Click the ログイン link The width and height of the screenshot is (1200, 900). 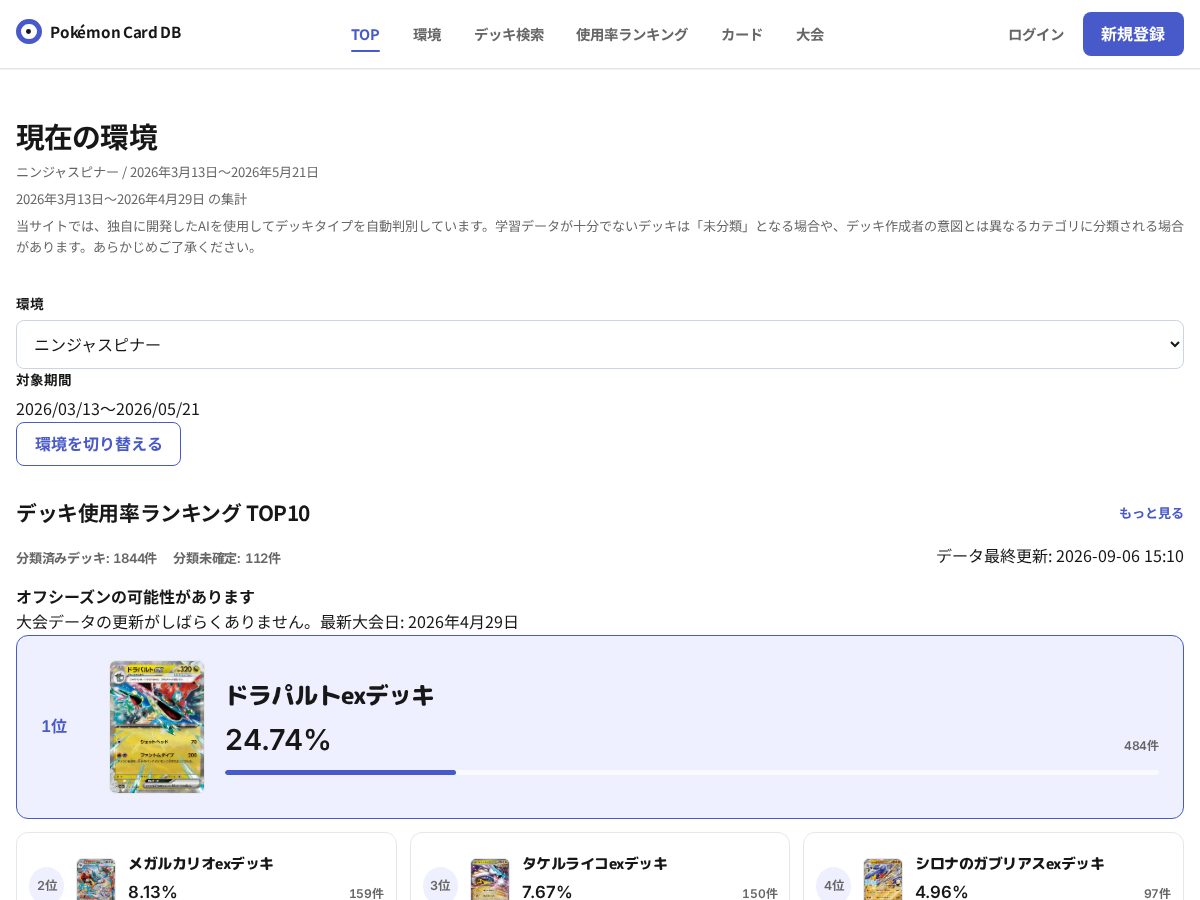1036,34
